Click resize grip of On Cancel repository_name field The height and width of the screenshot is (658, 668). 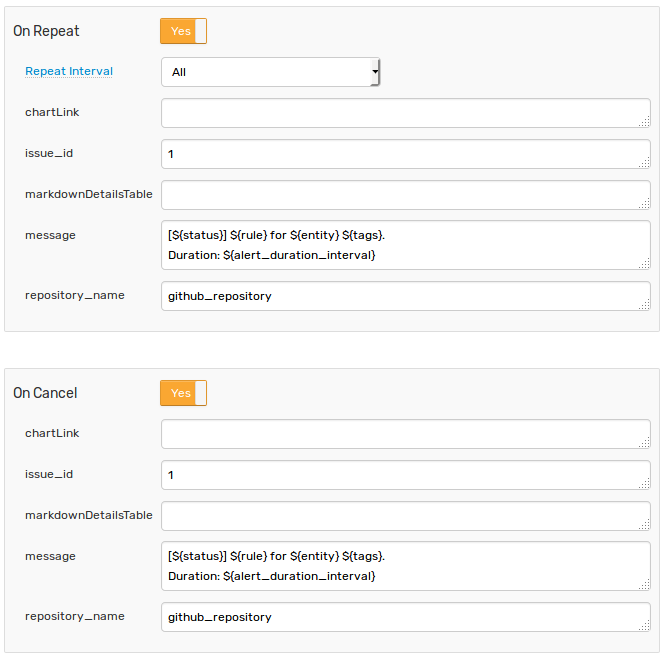(x=645, y=626)
